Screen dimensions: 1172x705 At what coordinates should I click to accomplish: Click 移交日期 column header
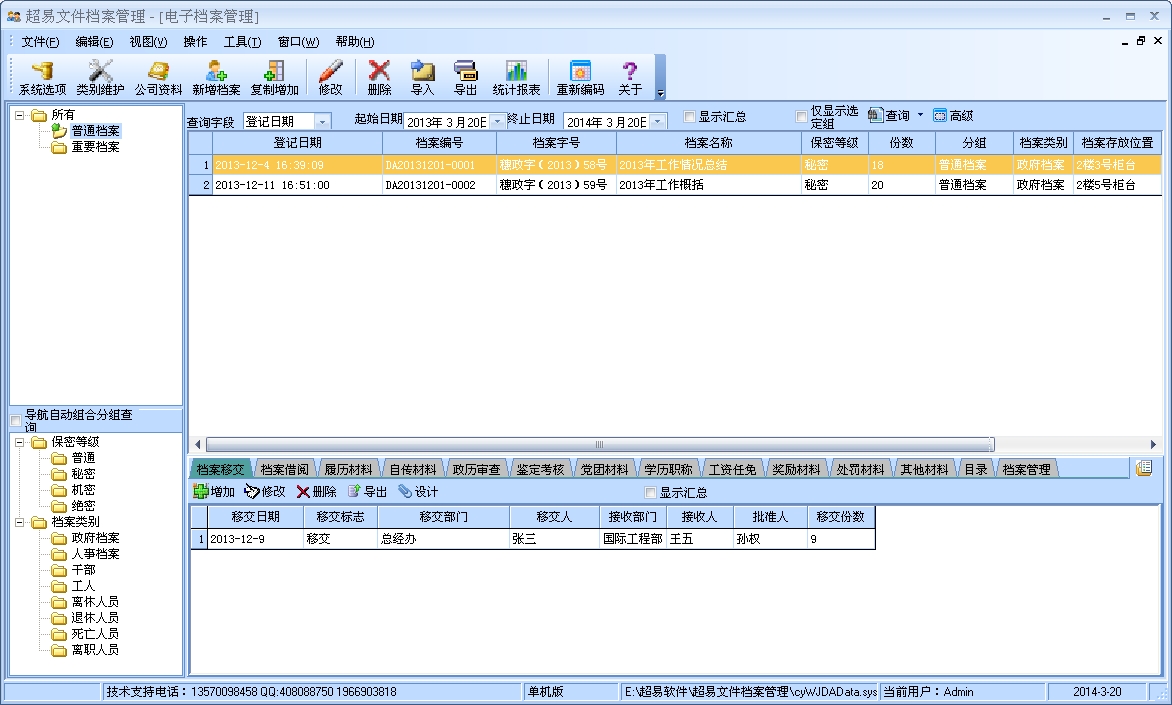pos(255,517)
